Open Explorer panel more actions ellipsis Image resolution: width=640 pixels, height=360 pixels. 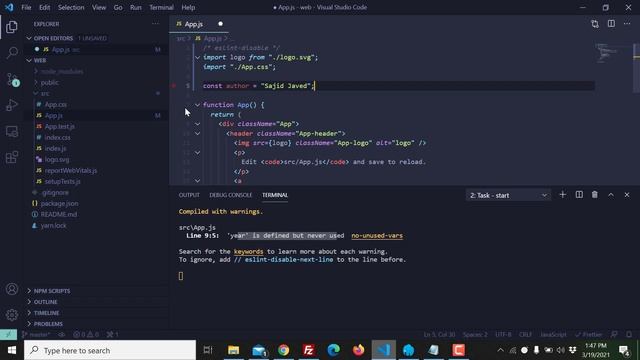(x=156, y=24)
